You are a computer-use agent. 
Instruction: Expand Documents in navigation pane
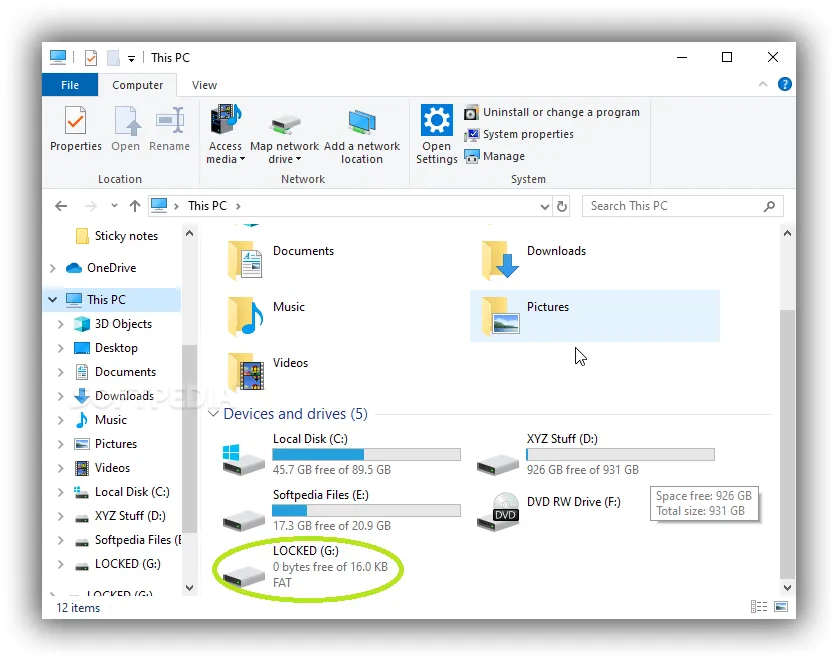[60, 372]
